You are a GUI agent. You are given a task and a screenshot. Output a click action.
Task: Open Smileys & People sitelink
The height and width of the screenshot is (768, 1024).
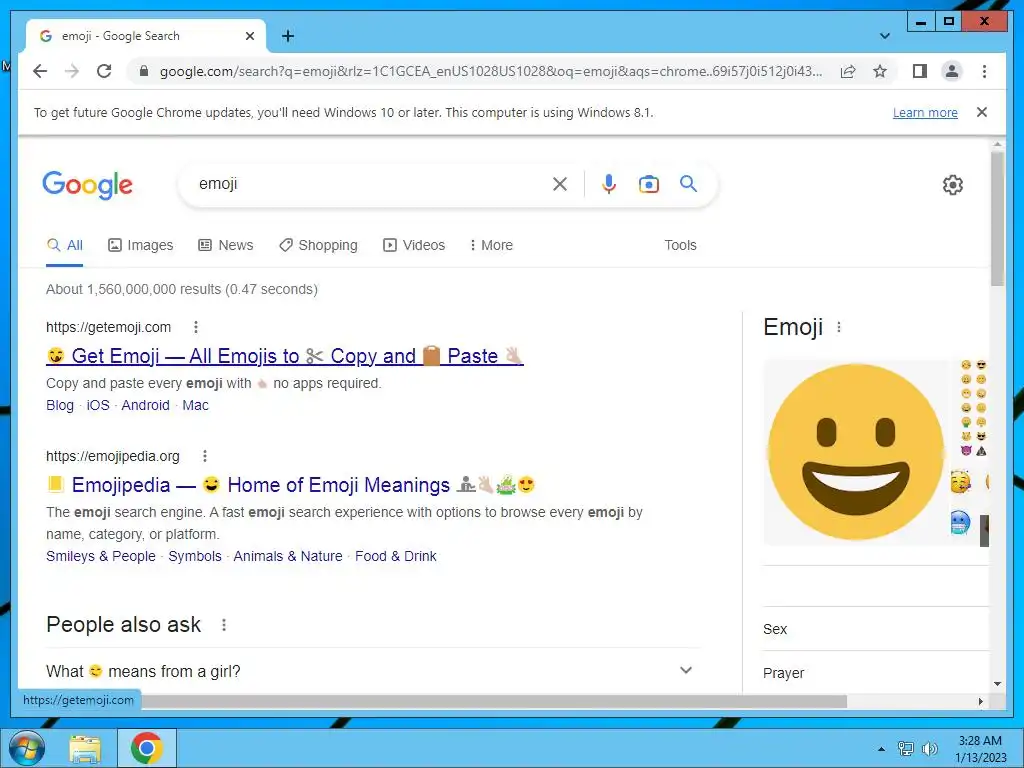tap(101, 556)
